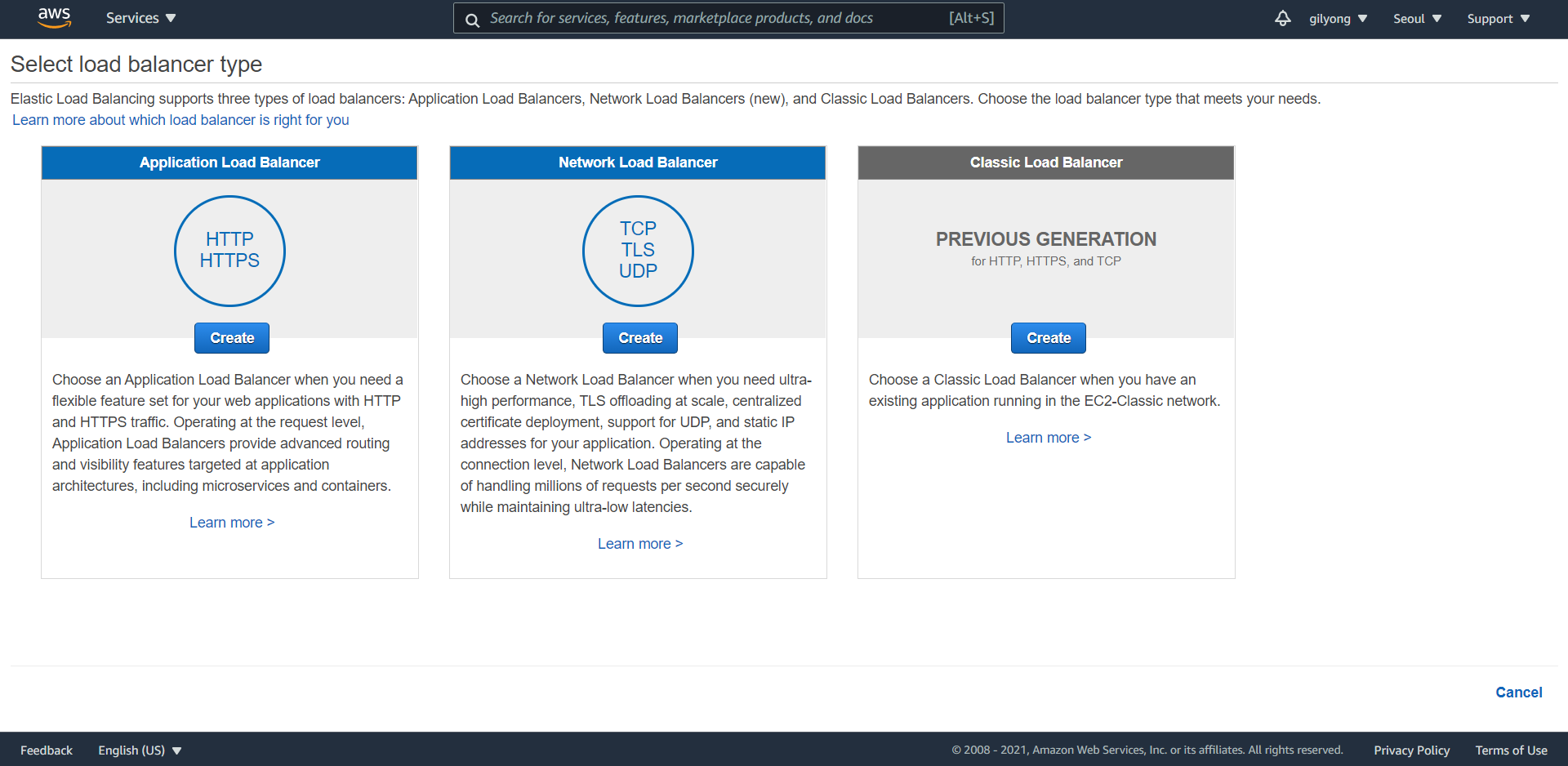
Task: Click the PREVIOUS GENERATION label
Action: click(x=1046, y=239)
